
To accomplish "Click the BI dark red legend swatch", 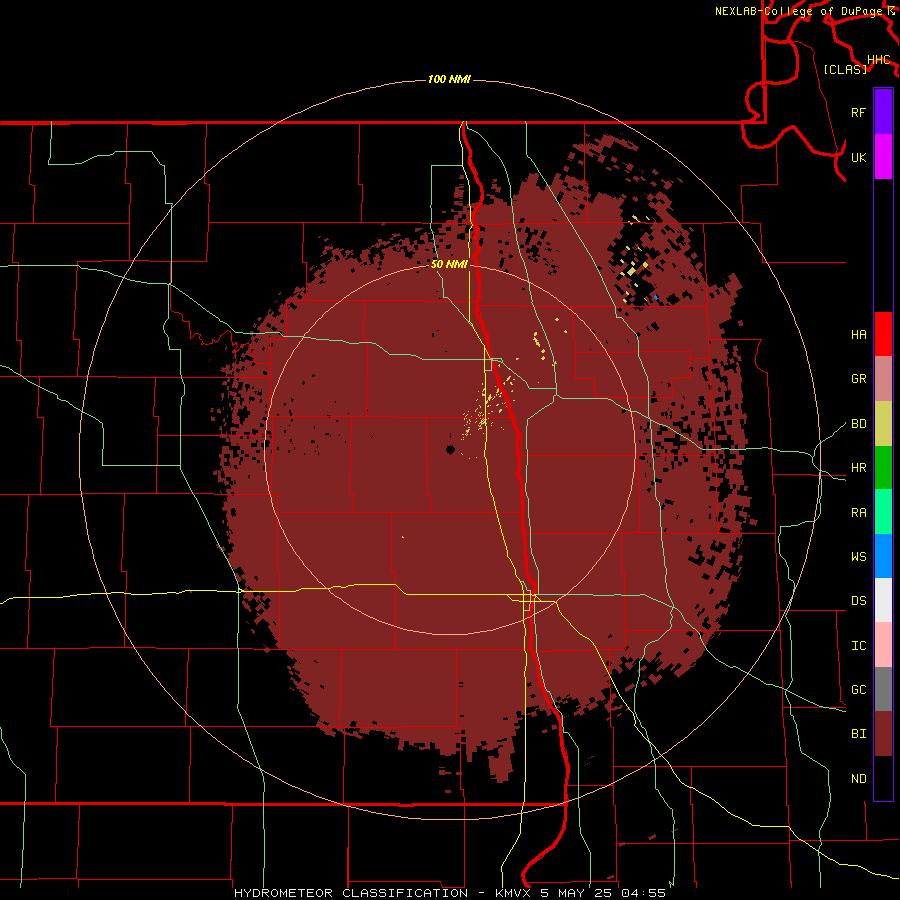I will [x=883, y=734].
